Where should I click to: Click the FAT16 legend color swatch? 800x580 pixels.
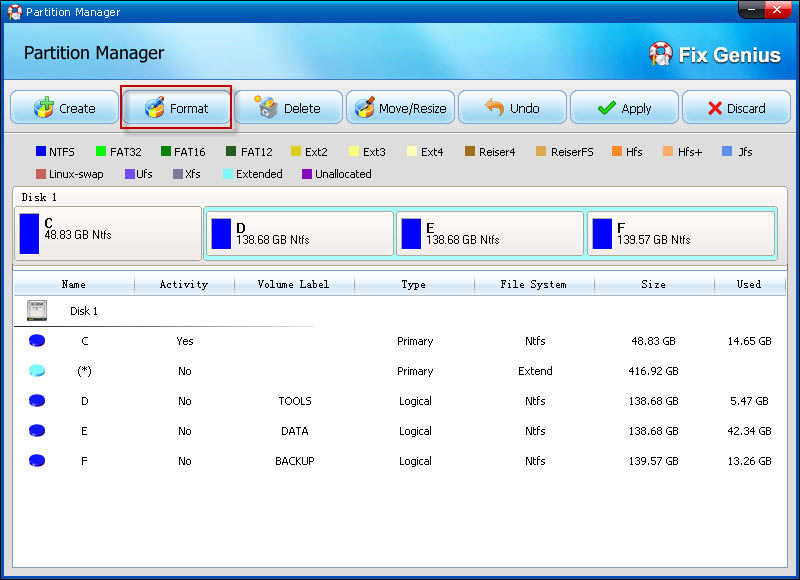[166, 151]
